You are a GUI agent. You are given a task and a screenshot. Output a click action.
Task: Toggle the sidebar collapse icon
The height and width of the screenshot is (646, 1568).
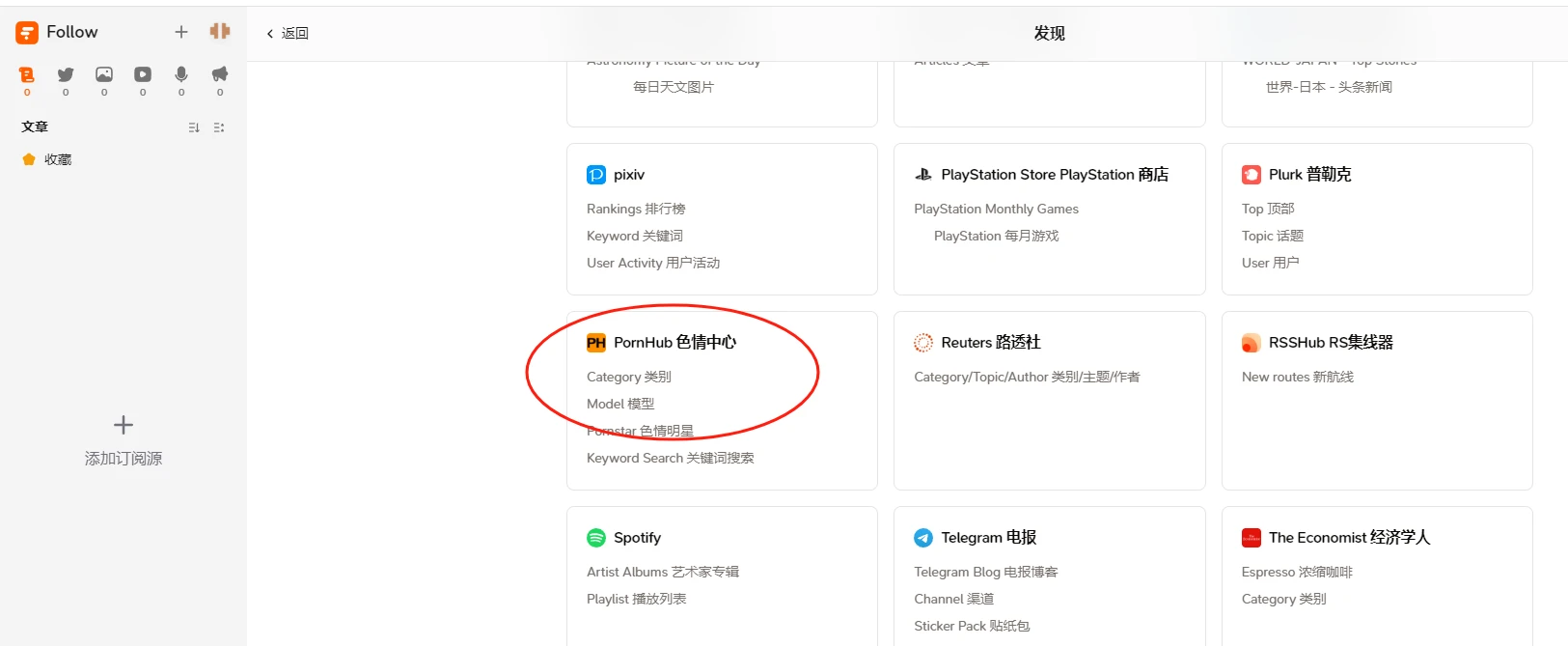pyautogui.click(x=220, y=32)
